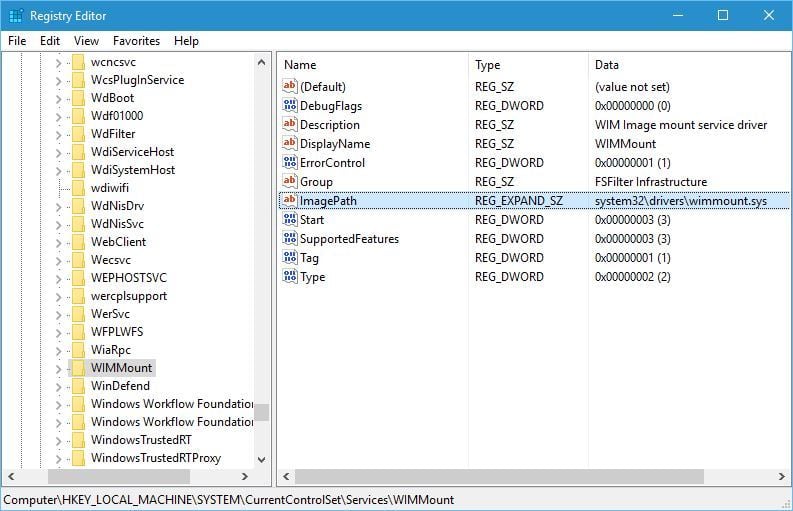This screenshot has width=793, height=511.
Task: Click the folder icon of WiaRpc key
Action: (x=78, y=350)
